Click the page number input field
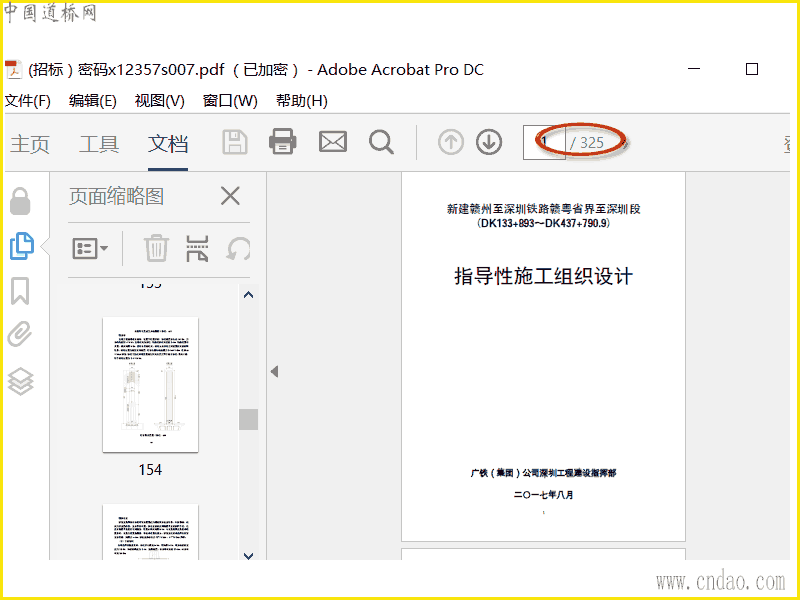The image size is (800, 600). (544, 142)
